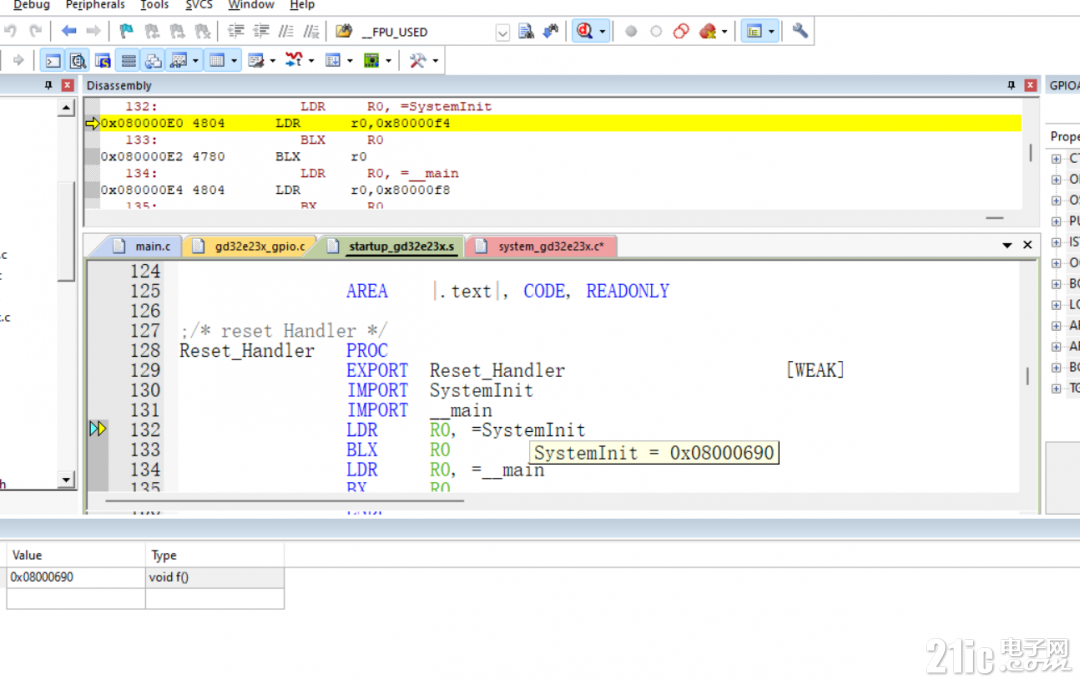
Task: Open dropdown arrow next to debug magnifier icon
Action: pos(602,32)
